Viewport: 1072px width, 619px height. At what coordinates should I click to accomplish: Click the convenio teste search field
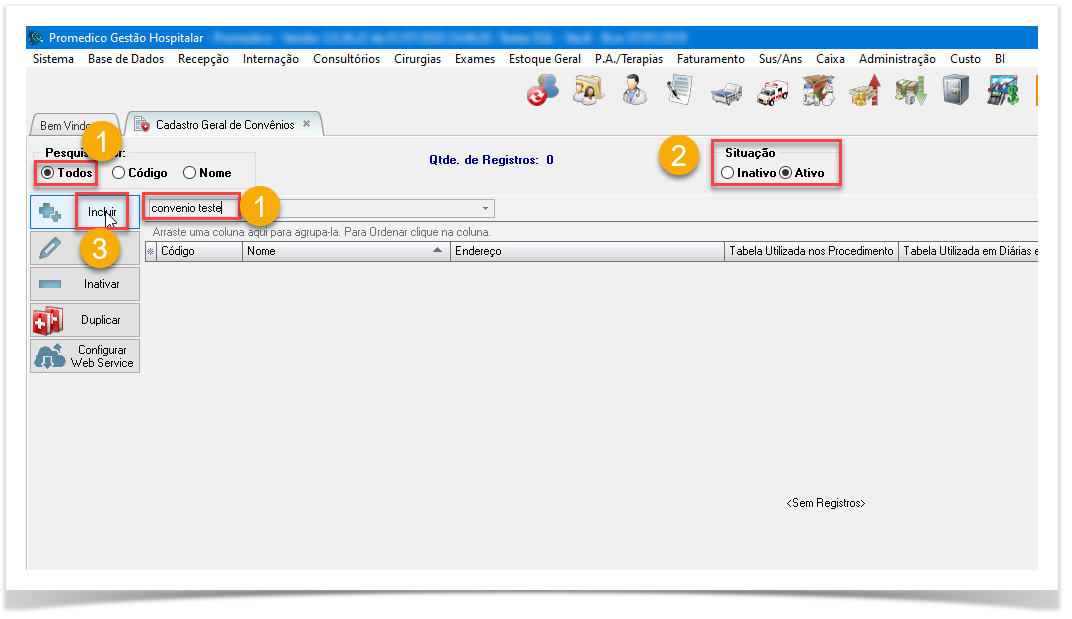click(x=192, y=208)
